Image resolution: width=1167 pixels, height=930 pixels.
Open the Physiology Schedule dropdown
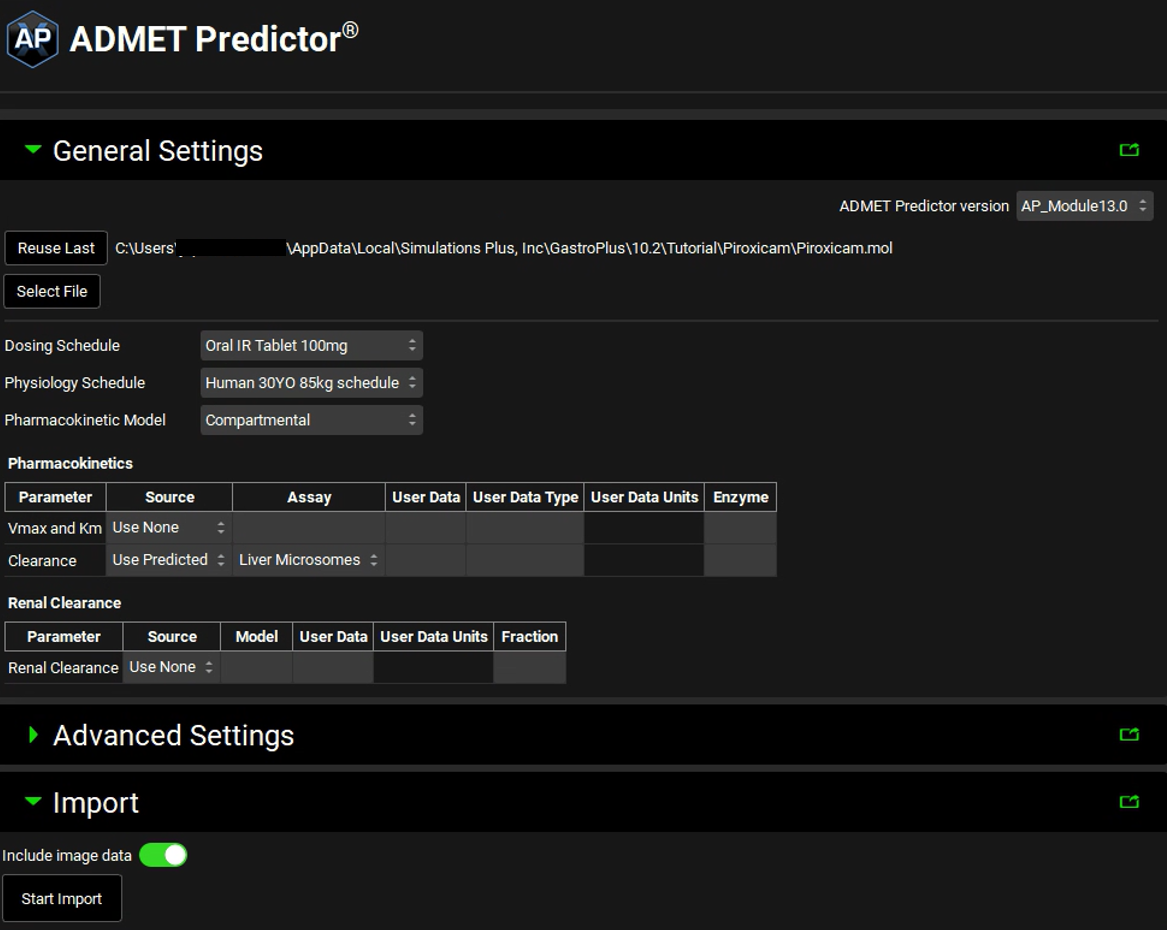coord(311,383)
